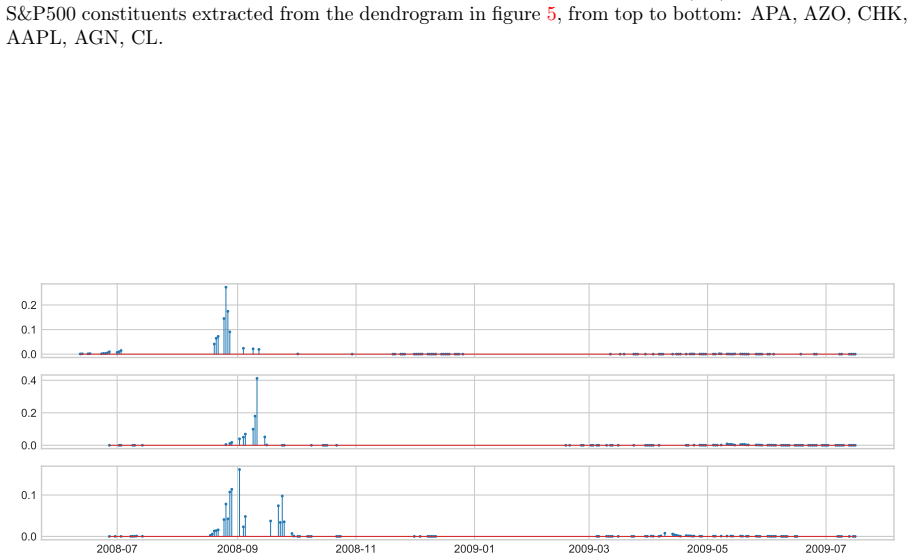Click the 0.4 y-axis tick of middle plot
The image size is (913, 559).
click(x=29, y=381)
